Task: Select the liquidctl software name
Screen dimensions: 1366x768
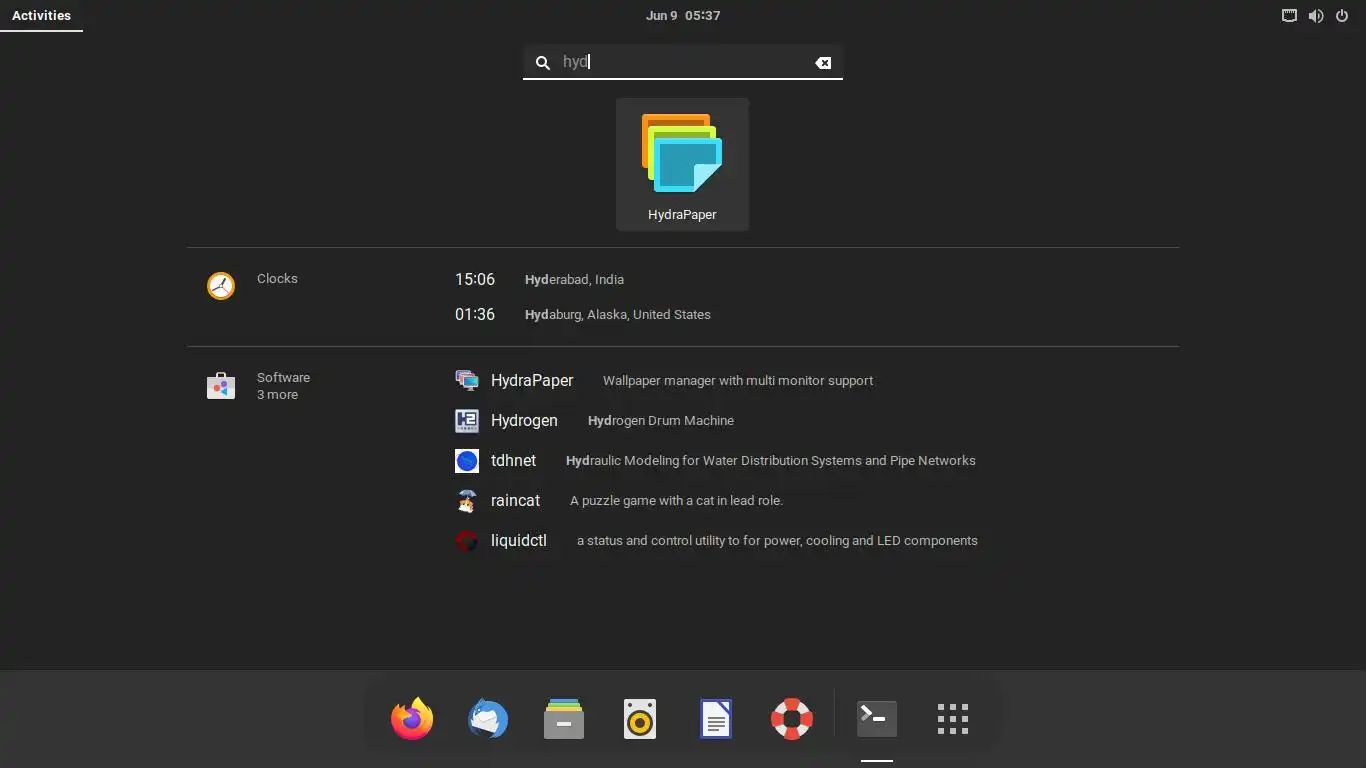Action: [x=519, y=540]
